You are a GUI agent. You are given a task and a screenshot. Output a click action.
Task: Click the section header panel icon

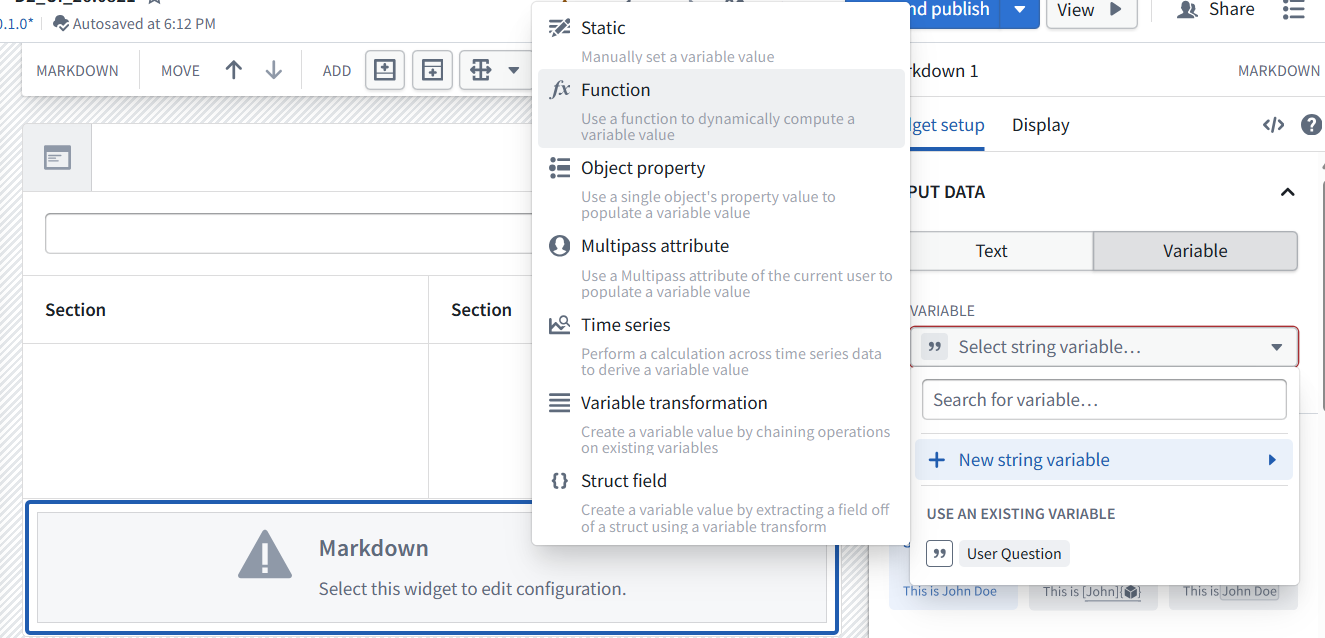(x=57, y=157)
